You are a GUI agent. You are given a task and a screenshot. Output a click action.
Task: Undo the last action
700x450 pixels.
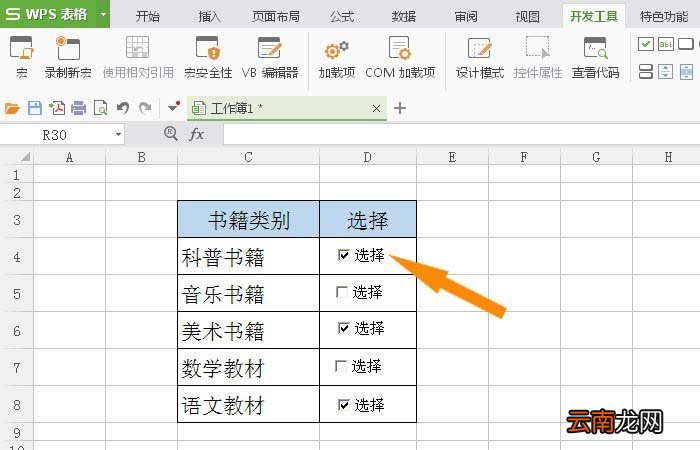point(123,108)
